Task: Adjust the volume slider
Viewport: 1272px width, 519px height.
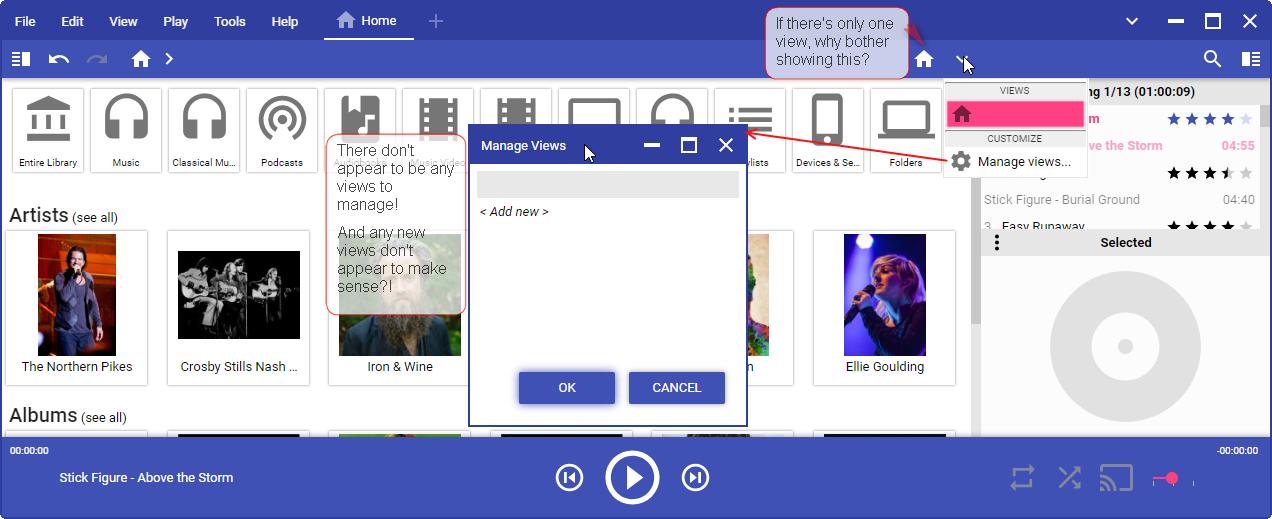Action: (1171, 479)
